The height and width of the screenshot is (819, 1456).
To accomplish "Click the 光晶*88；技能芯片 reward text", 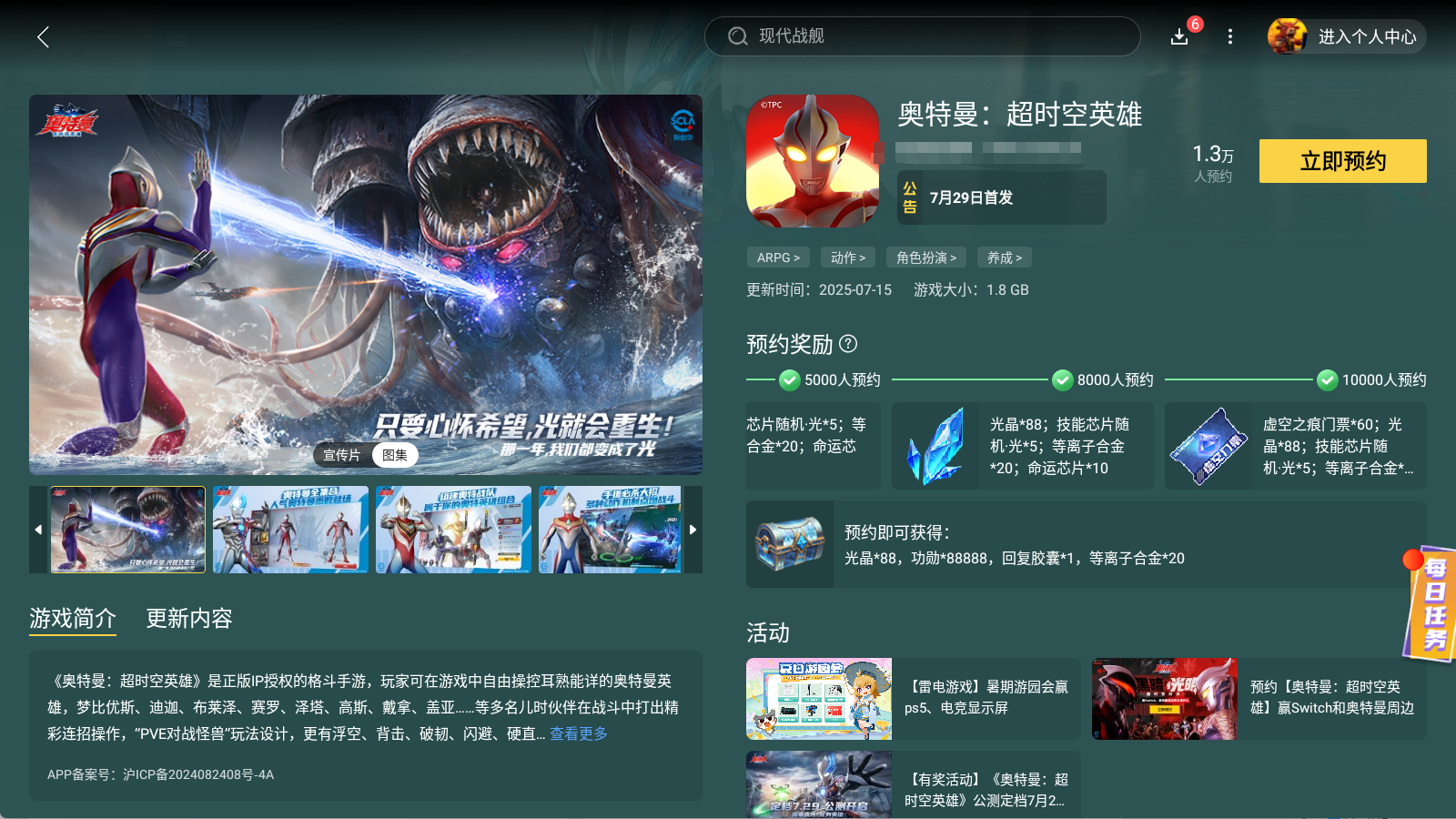I will [x=1060, y=446].
